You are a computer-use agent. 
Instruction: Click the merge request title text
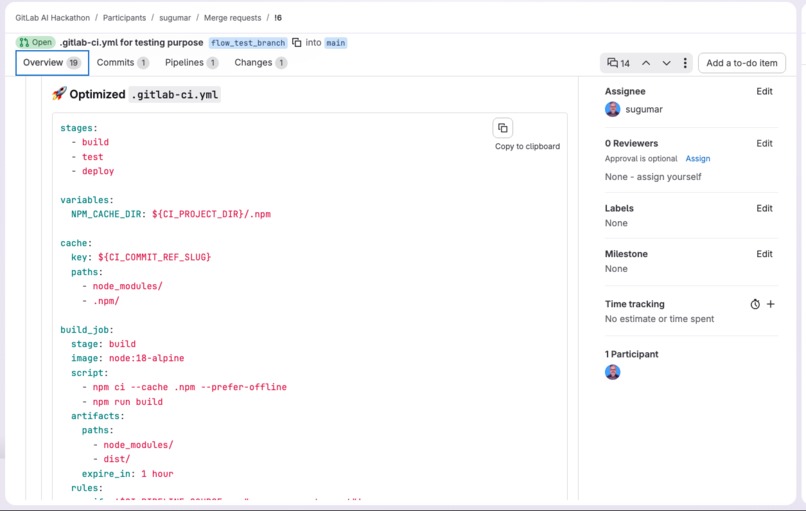point(131,43)
